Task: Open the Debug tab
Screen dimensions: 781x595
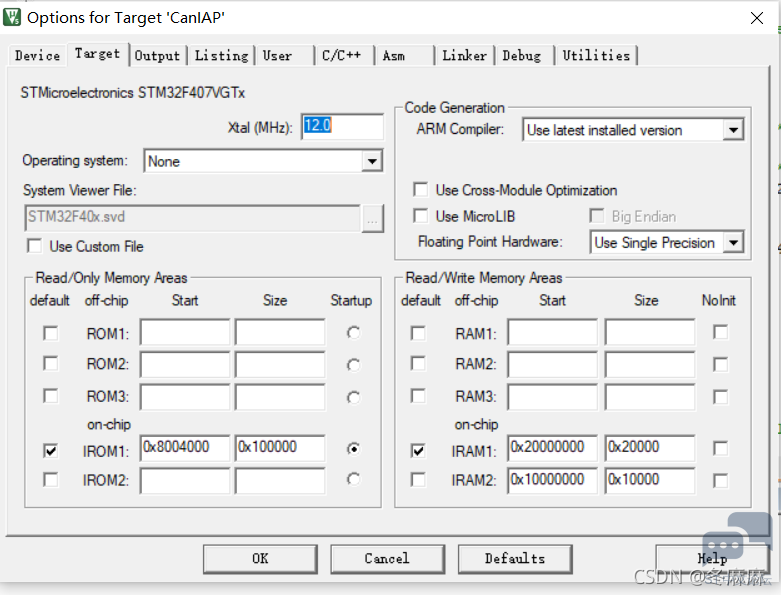Action: coord(521,55)
